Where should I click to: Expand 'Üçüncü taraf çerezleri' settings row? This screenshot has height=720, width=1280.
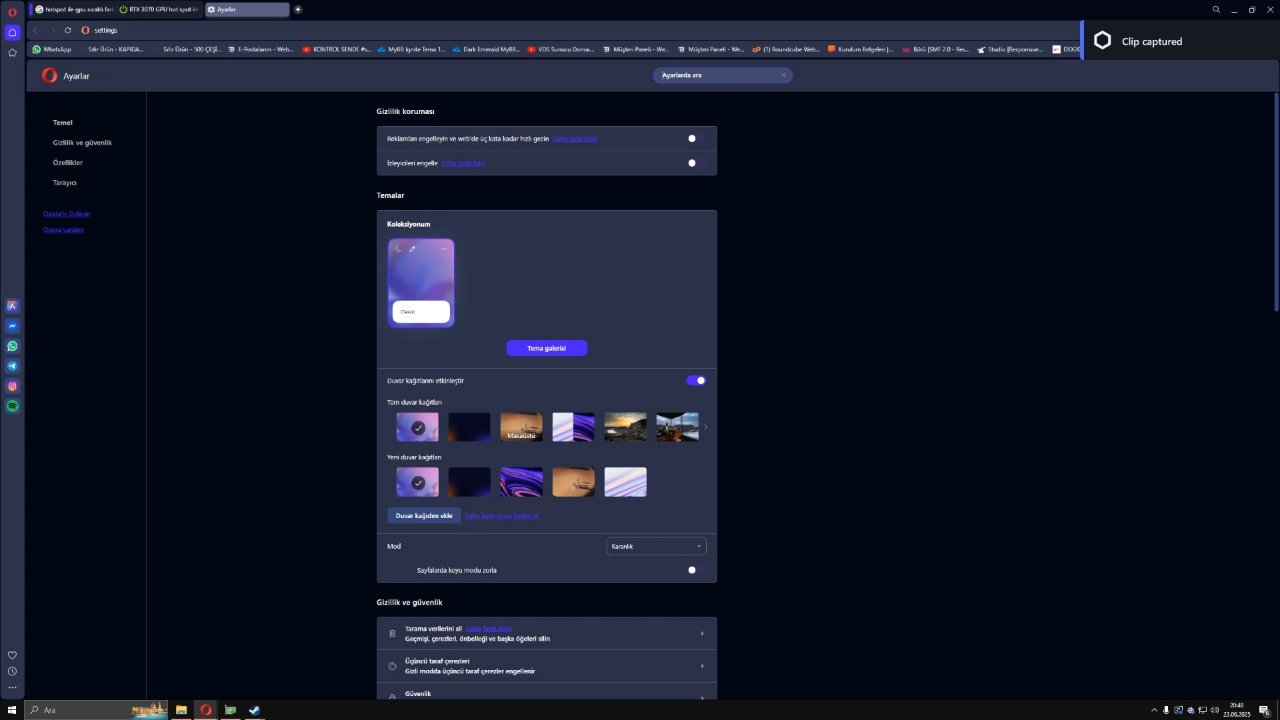[546, 666]
